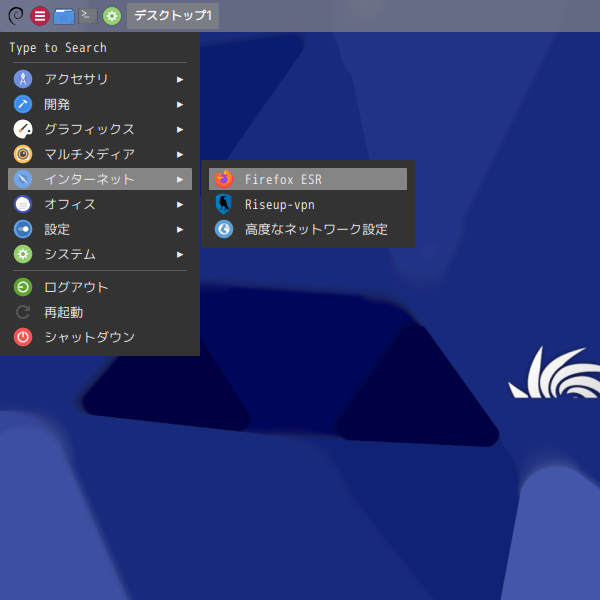This screenshot has width=600, height=600.
Task: Open the 開発 category
Action: pyautogui.click(x=100, y=104)
